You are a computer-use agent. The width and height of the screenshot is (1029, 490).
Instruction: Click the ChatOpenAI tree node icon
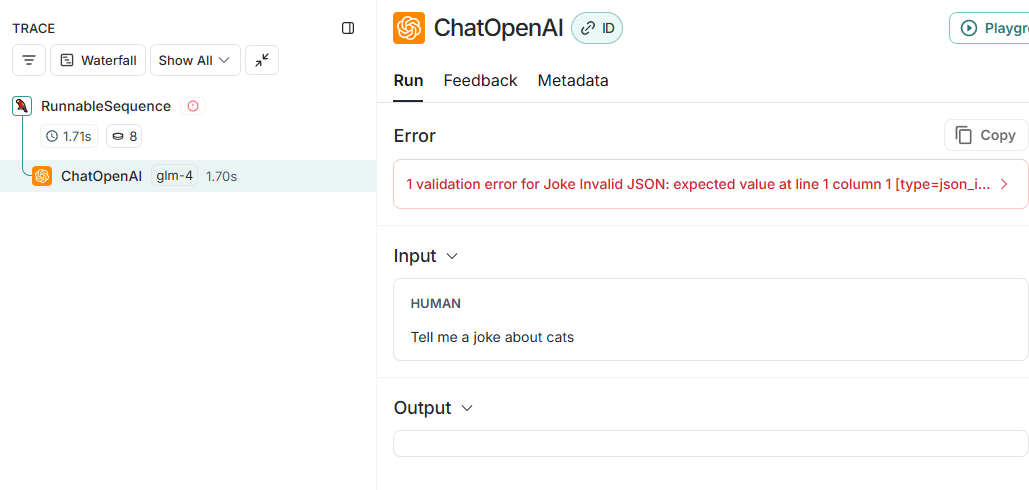tap(42, 176)
